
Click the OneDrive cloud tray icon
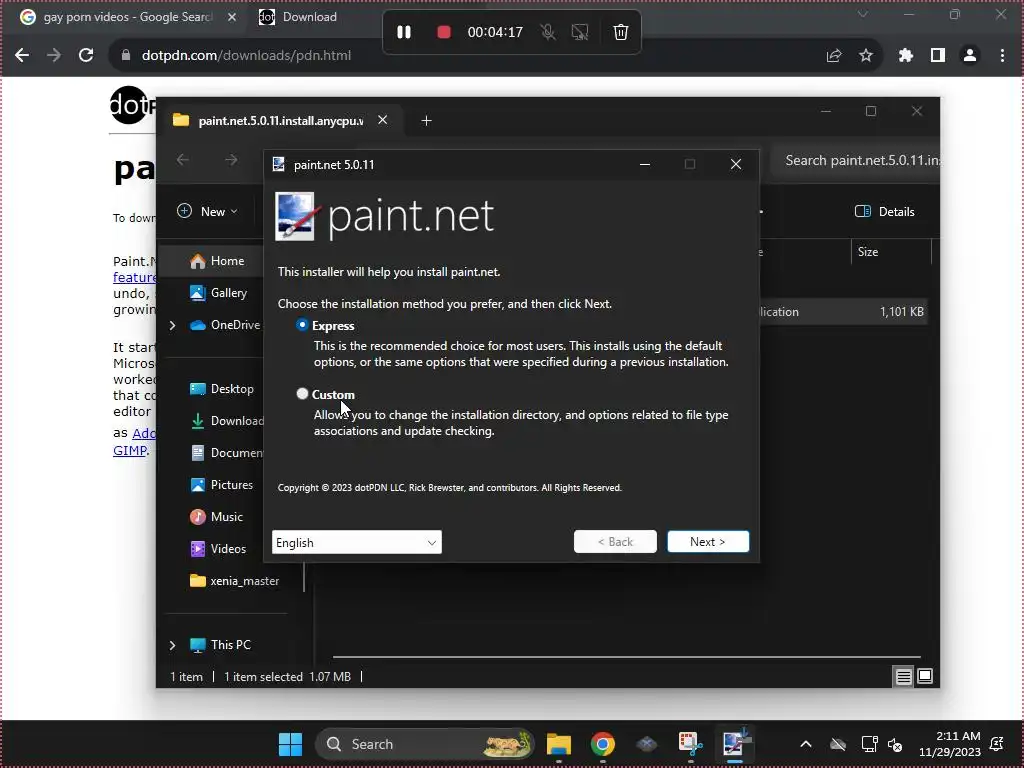tap(838, 744)
